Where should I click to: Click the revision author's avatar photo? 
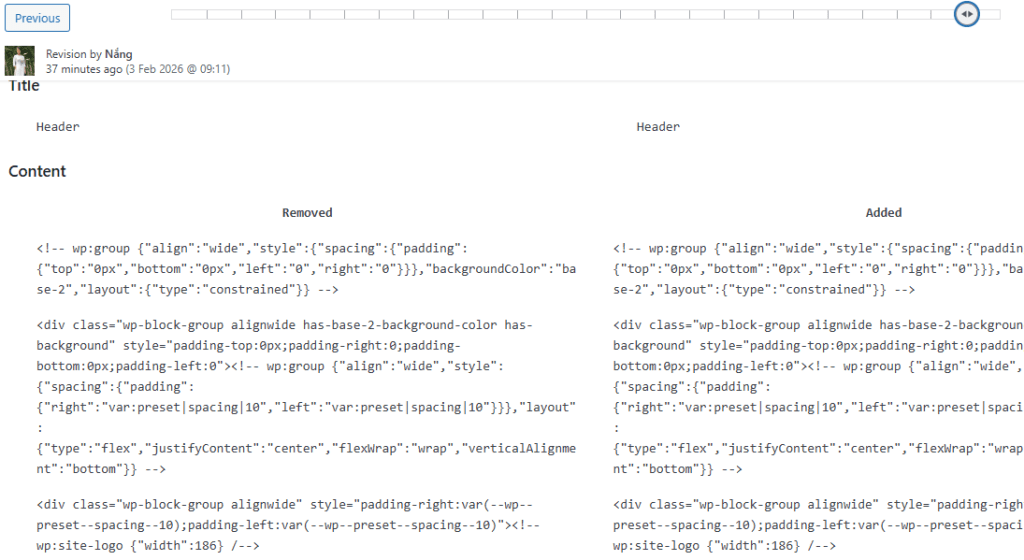point(20,61)
